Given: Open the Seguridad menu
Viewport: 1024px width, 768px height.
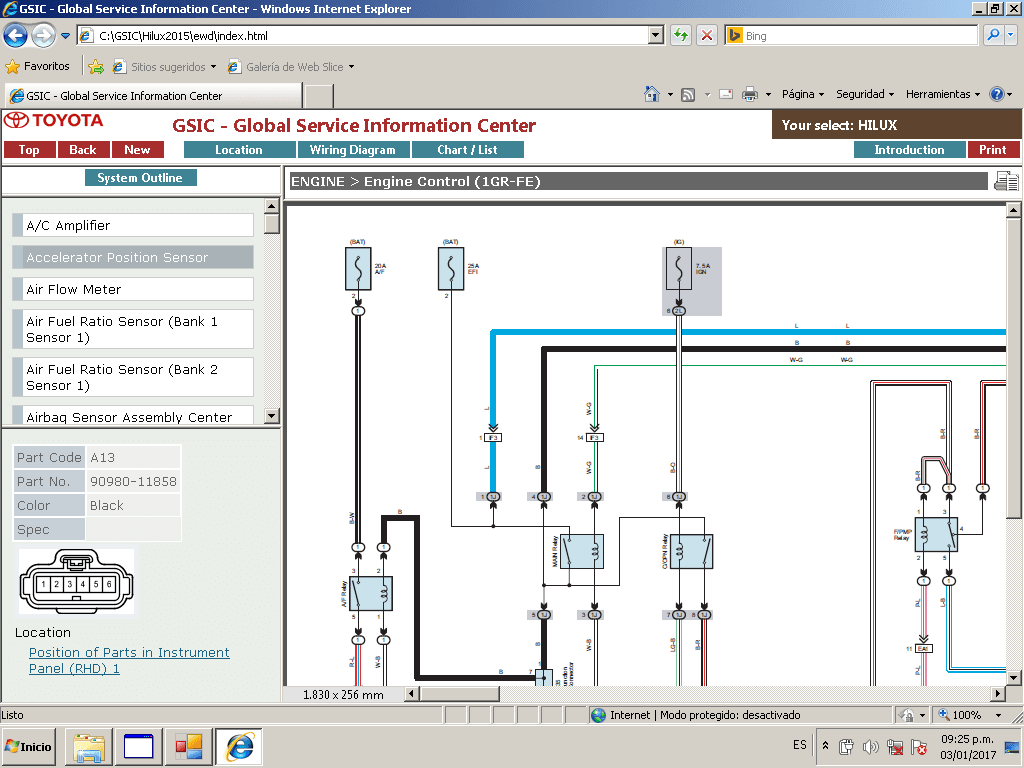Looking at the screenshot, I should tap(865, 95).
